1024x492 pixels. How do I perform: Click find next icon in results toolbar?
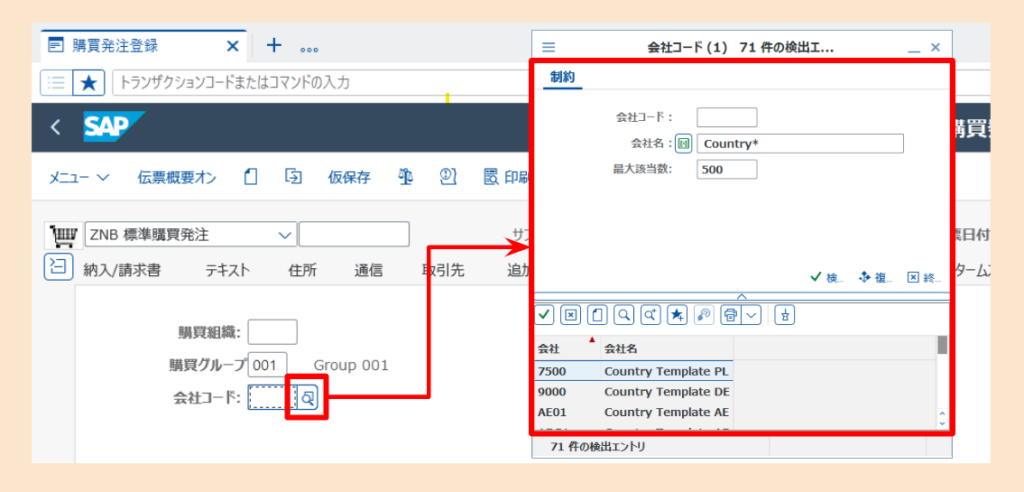pyautogui.click(x=650, y=315)
